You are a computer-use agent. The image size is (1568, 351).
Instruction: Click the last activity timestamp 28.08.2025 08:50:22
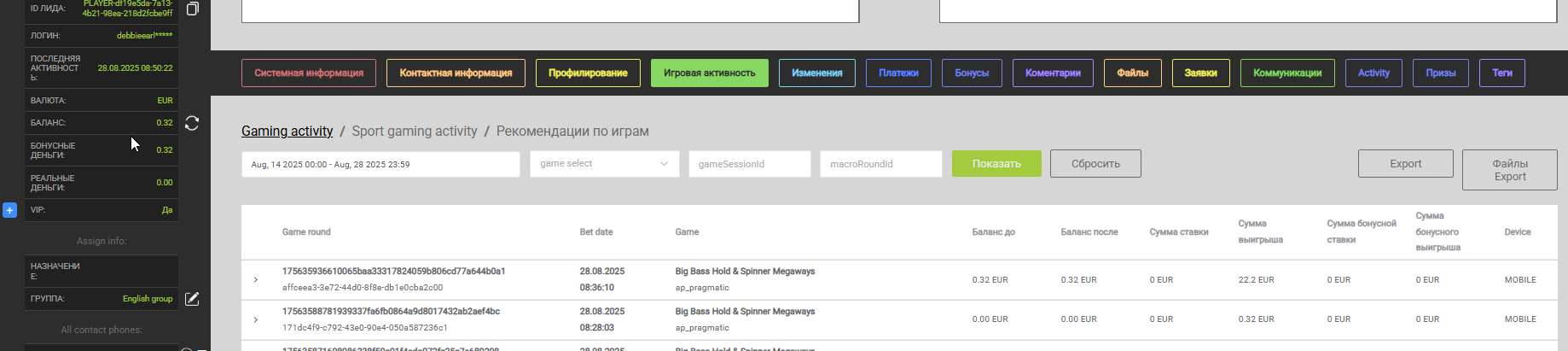[x=135, y=67]
